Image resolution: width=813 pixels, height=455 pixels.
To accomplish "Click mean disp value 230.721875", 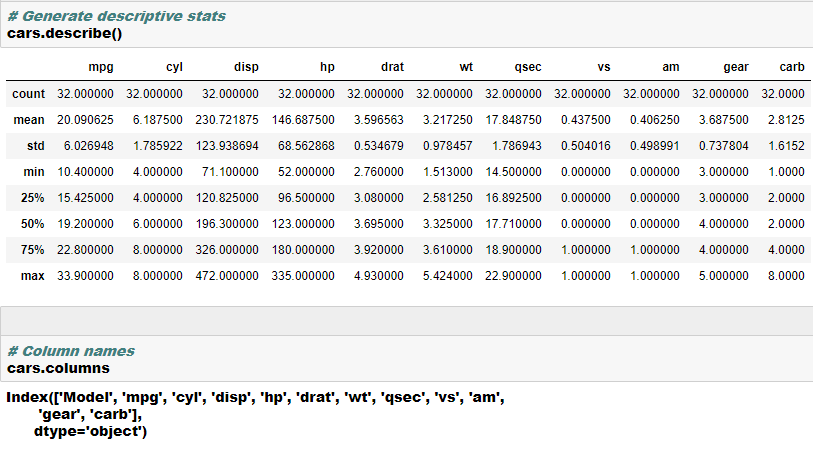I will (227, 120).
